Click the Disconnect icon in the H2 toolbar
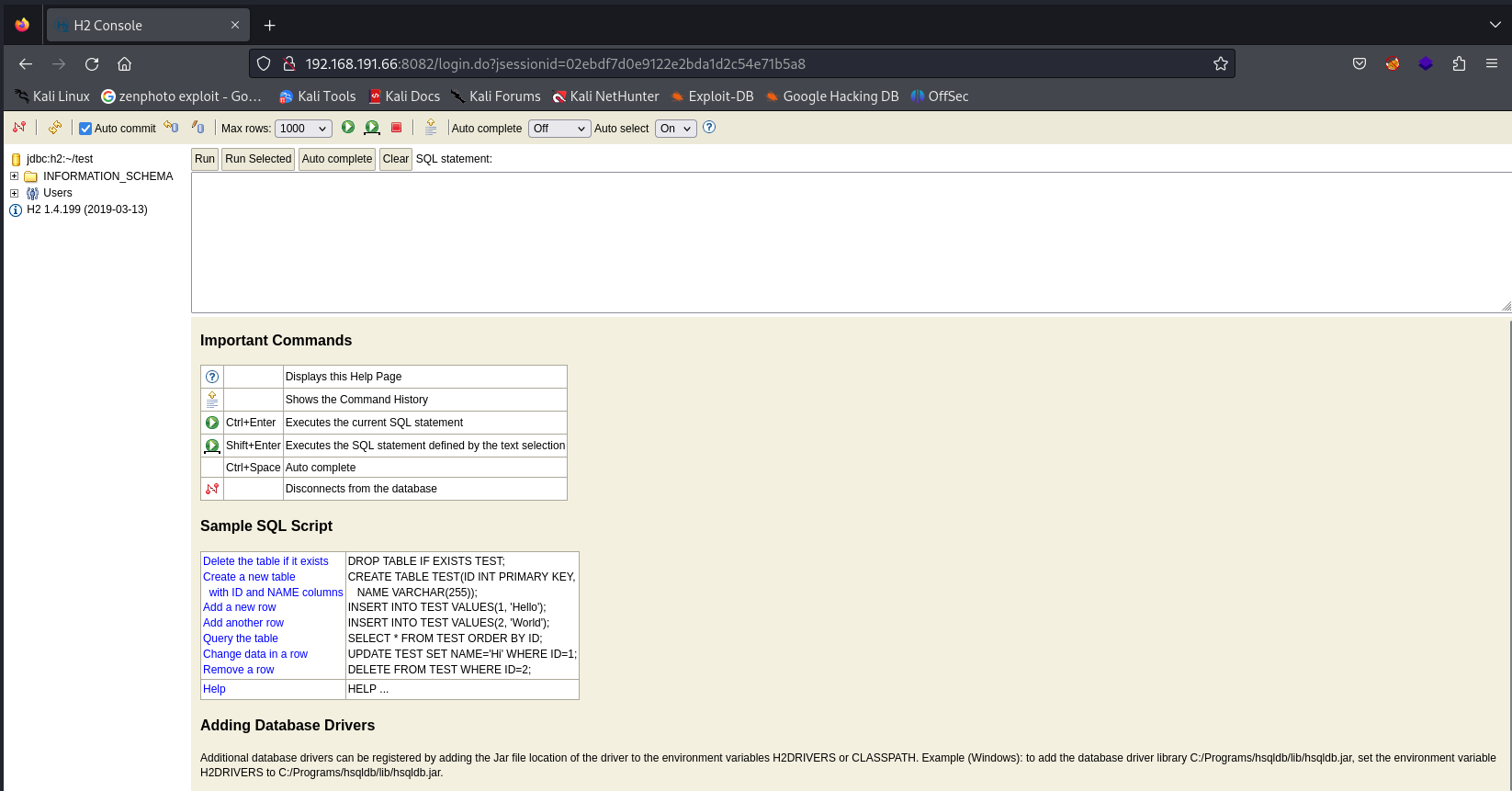The image size is (1512, 791). pos(19,128)
